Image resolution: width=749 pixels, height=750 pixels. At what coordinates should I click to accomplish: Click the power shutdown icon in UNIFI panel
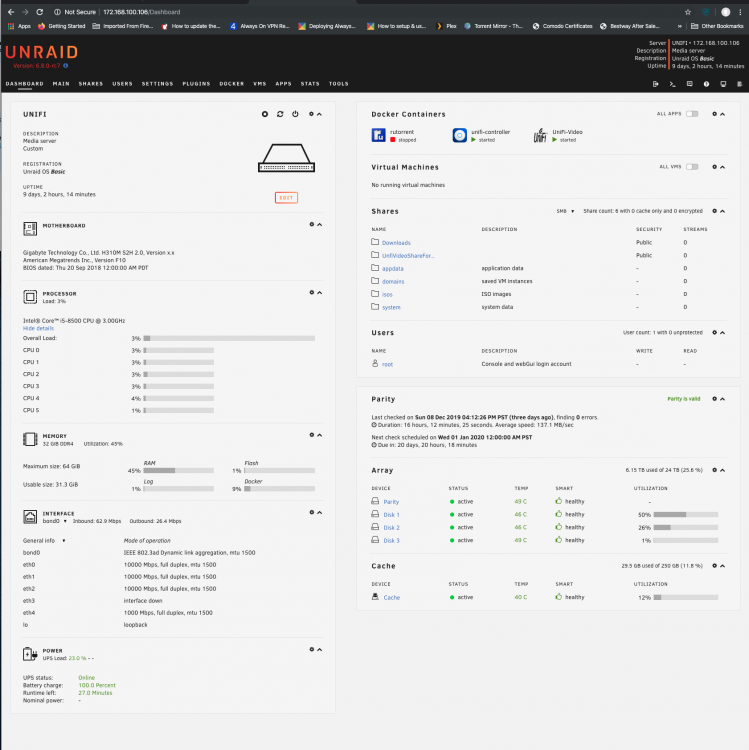point(295,114)
